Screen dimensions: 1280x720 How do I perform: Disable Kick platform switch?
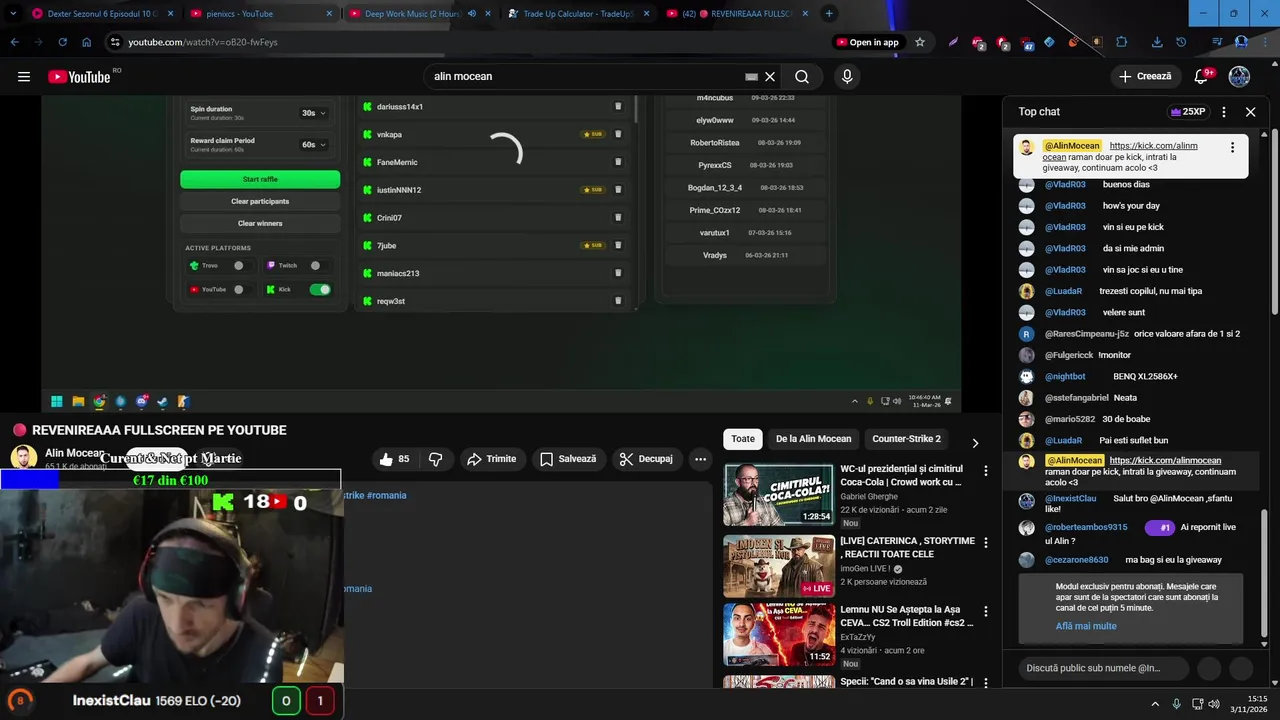point(320,290)
